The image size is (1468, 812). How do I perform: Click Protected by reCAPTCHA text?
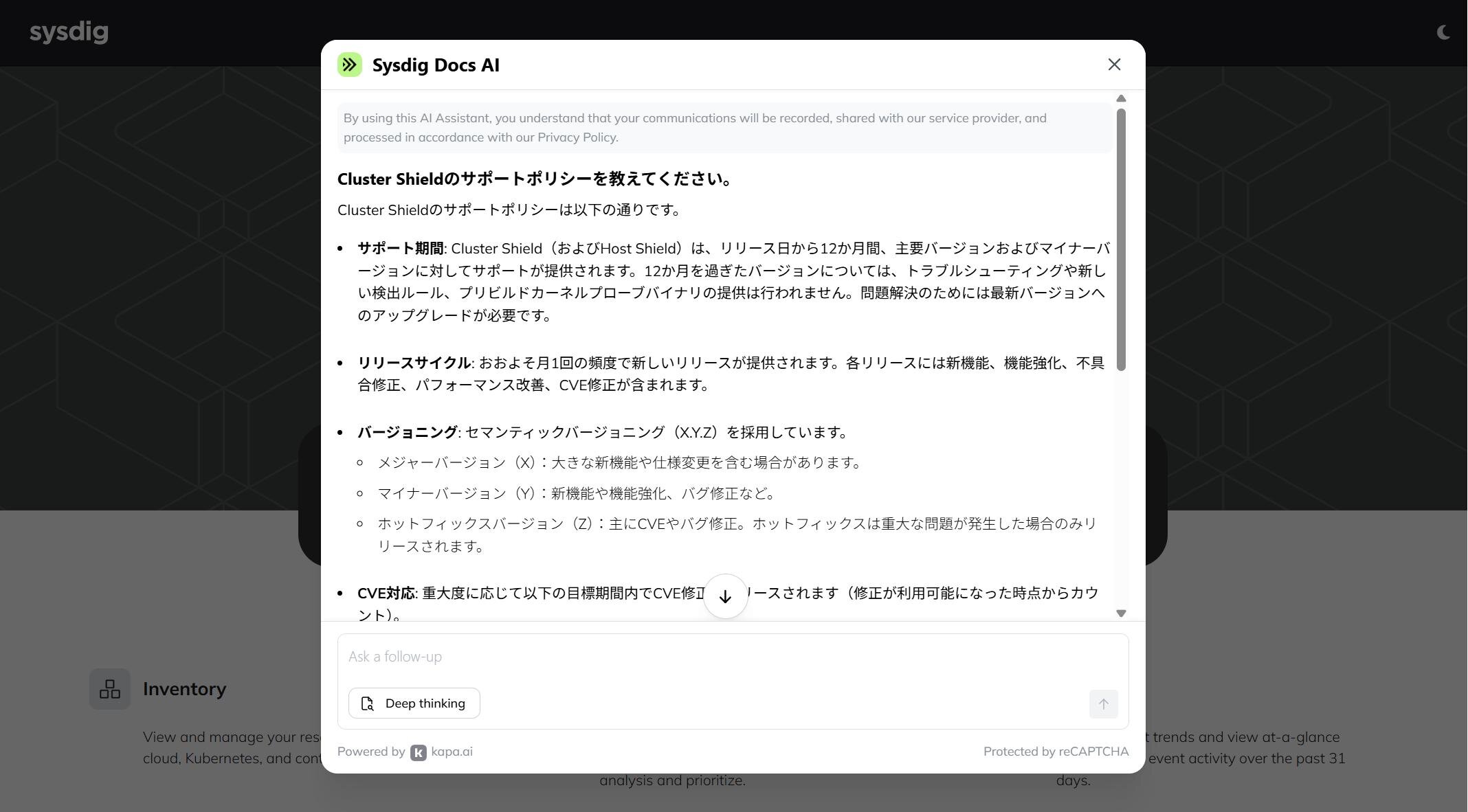tap(1055, 752)
